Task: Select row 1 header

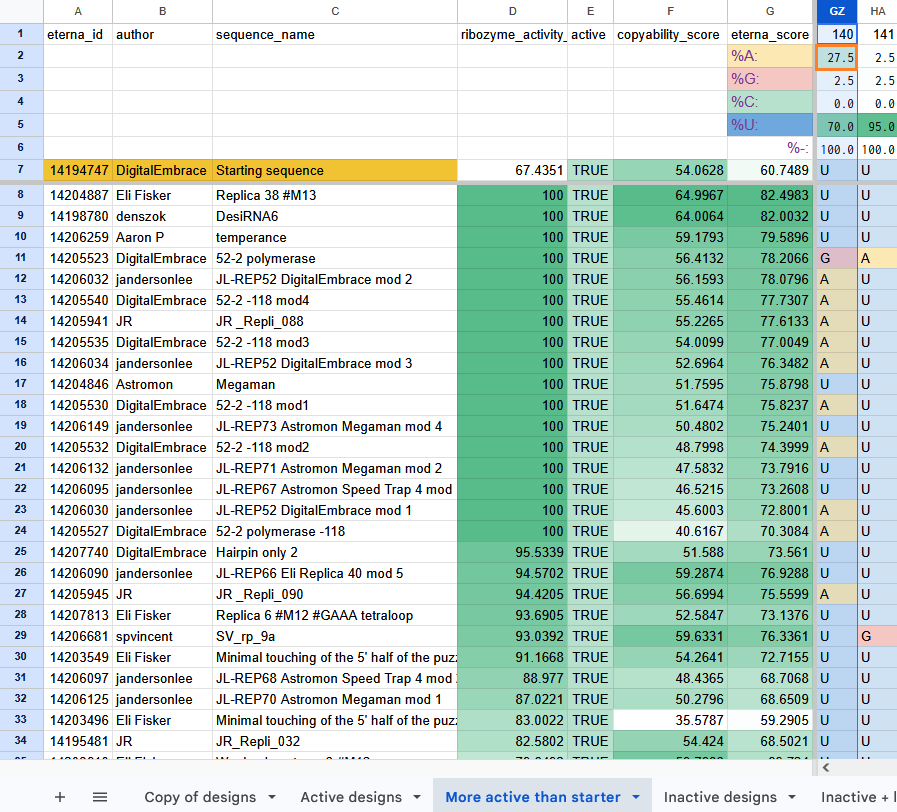Action: [21, 34]
